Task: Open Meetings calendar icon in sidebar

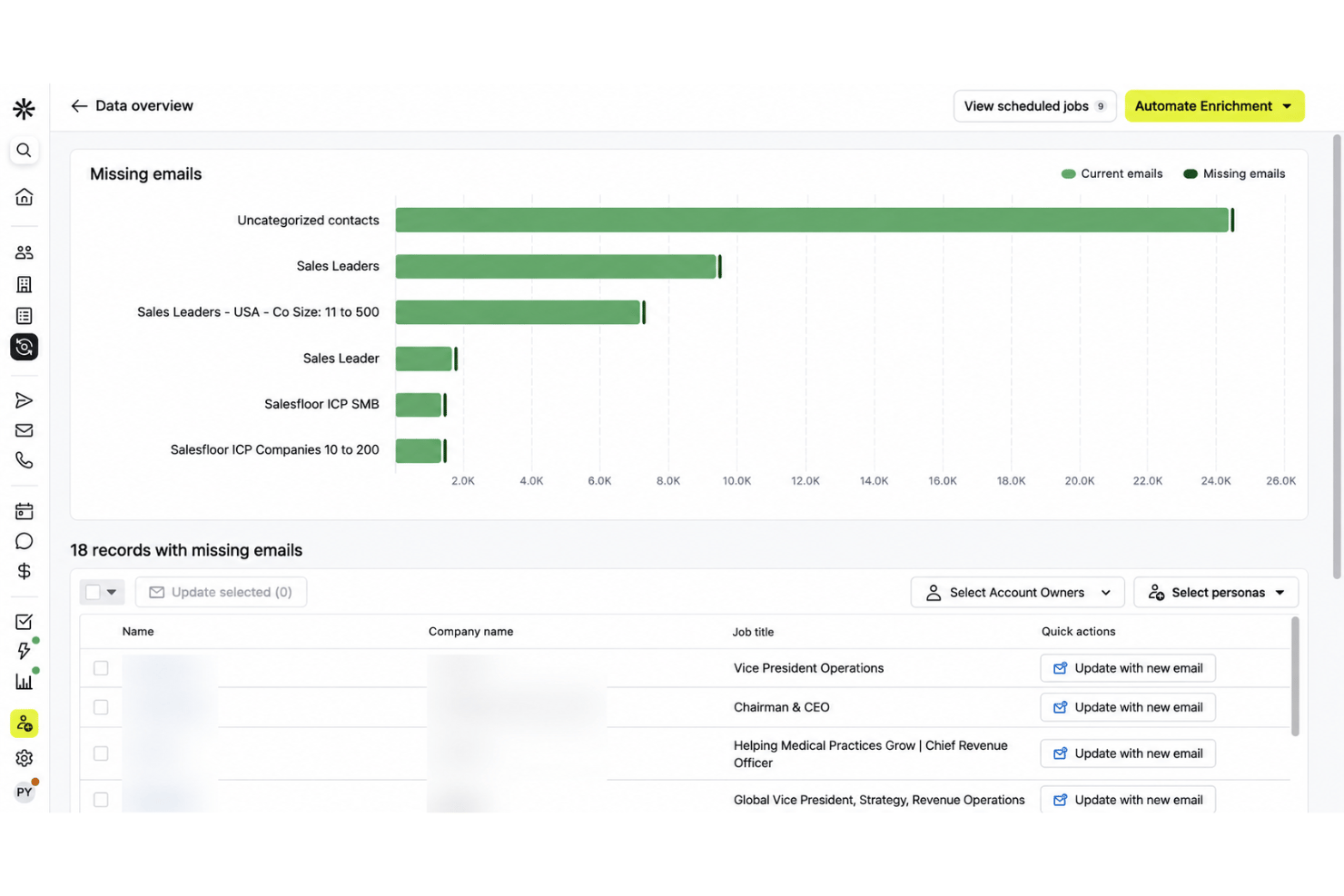Action: [24, 511]
